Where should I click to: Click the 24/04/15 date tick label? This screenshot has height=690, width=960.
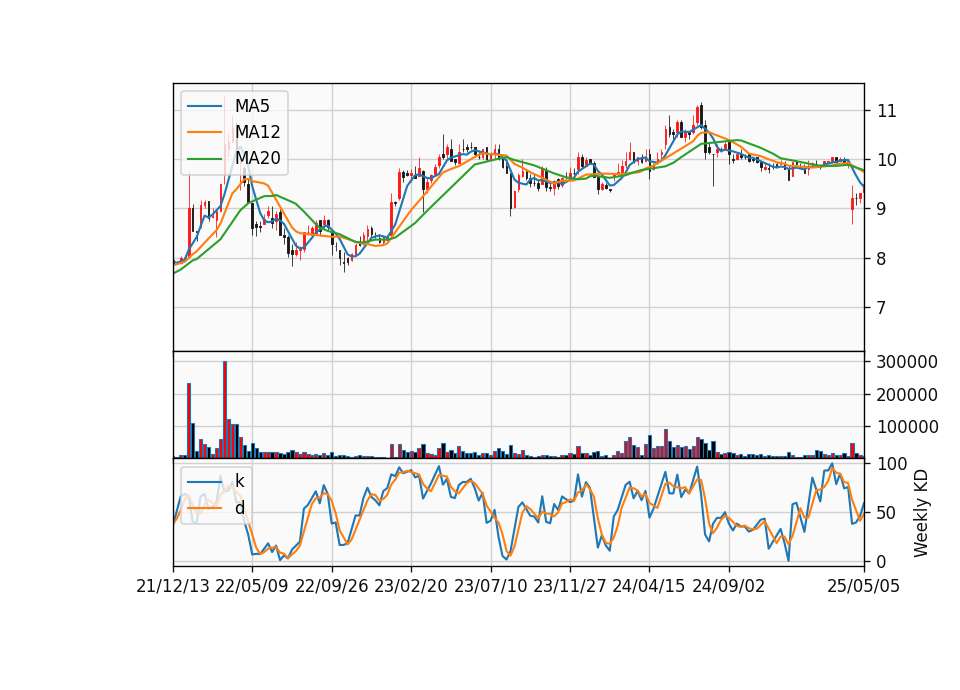(649, 587)
